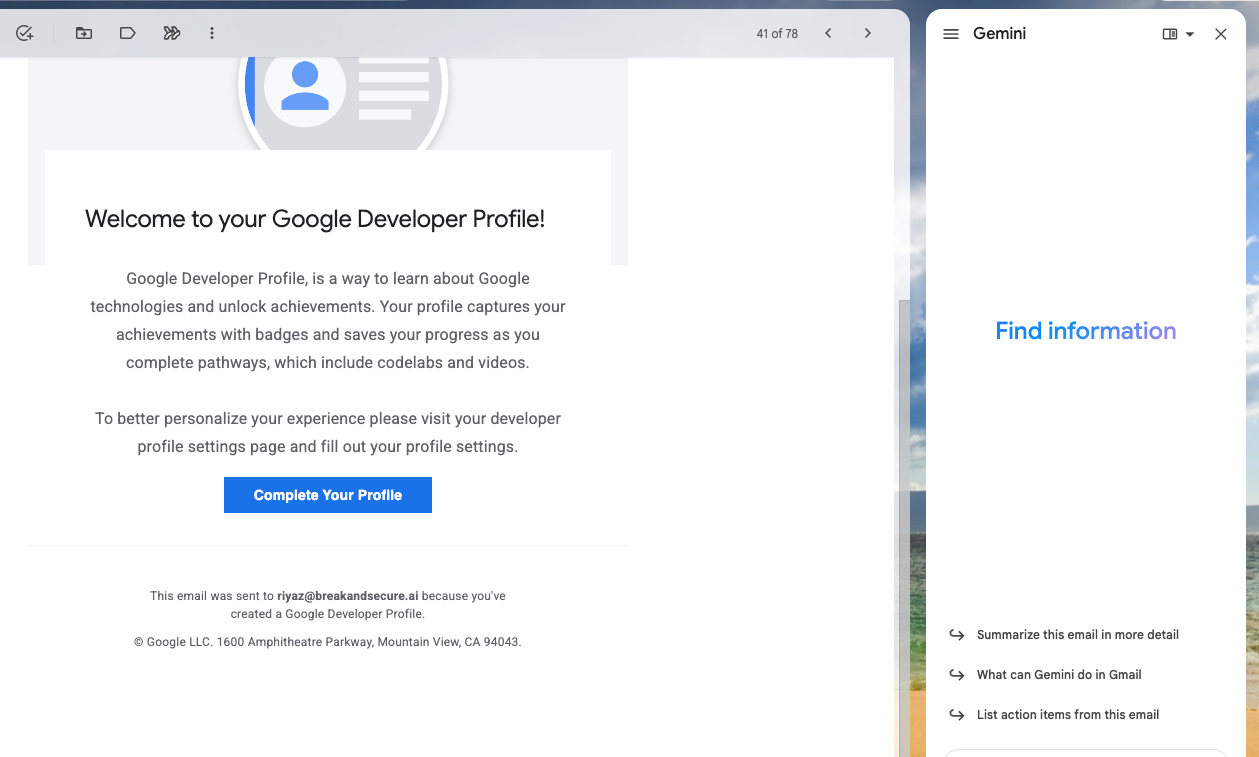The height and width of the screenshot is (757, 1259).
Task: Click the 41 of 78 counter
Action: point(777,34)
